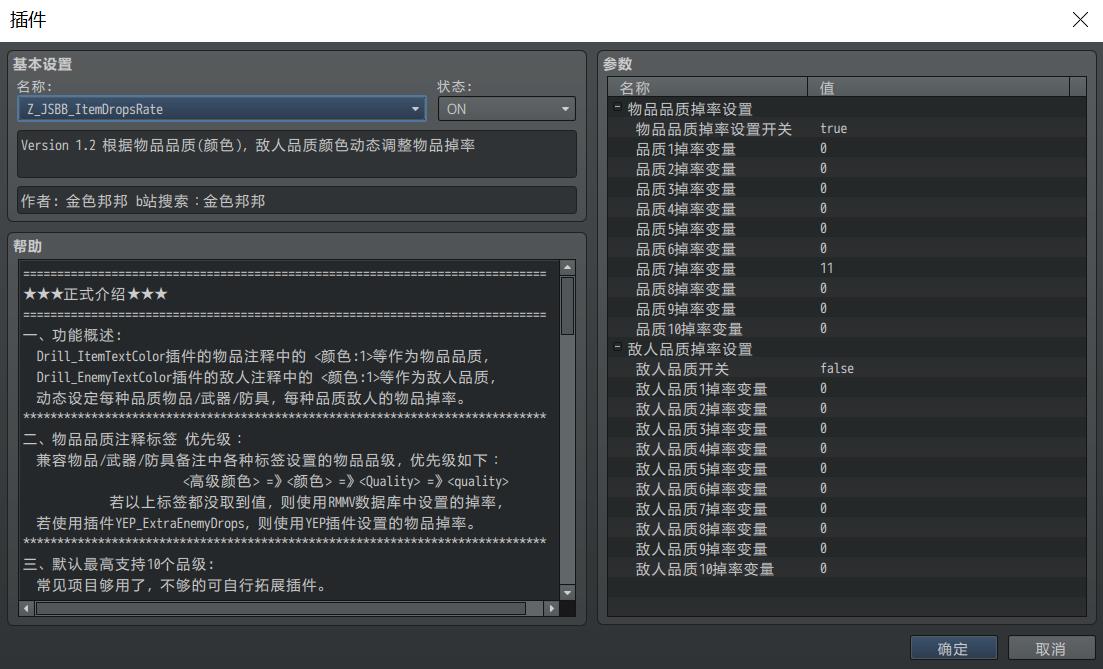Select the 敌人品质开关 parameter row
This screenshot has height=669, width=1103.
tap(847, 369)
